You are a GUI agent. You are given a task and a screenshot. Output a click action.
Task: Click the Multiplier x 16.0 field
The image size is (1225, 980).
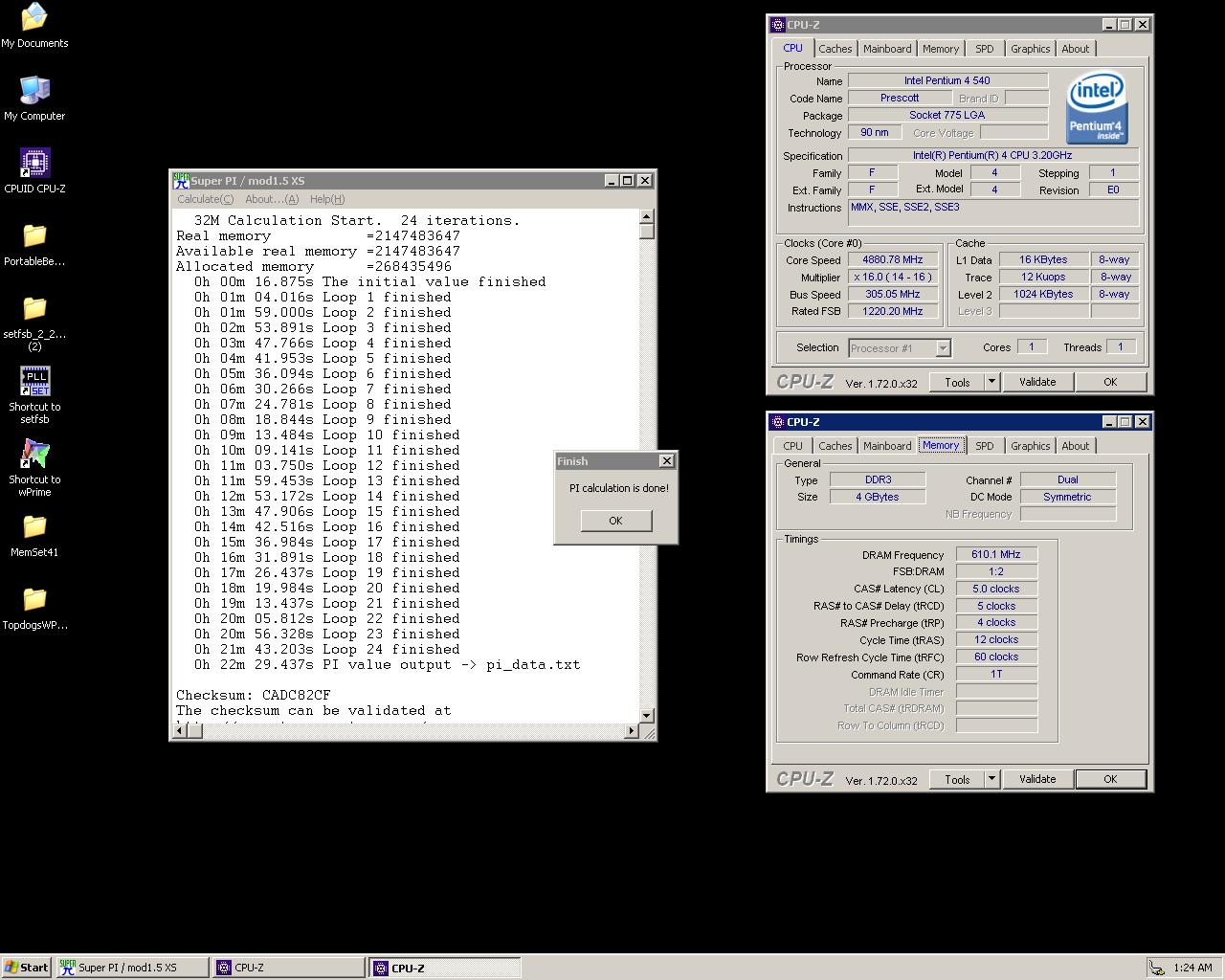(x=893, y=277)
